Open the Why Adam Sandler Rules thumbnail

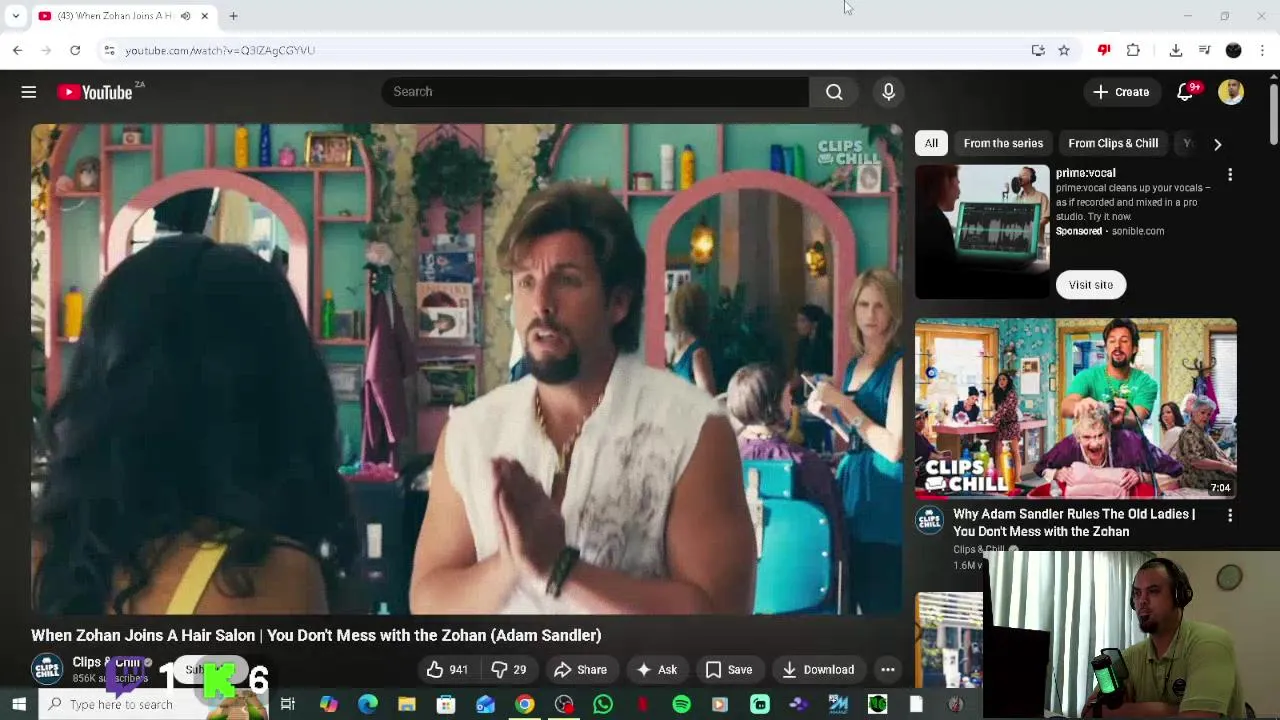pyautogui.click(x=1076, y=408)
